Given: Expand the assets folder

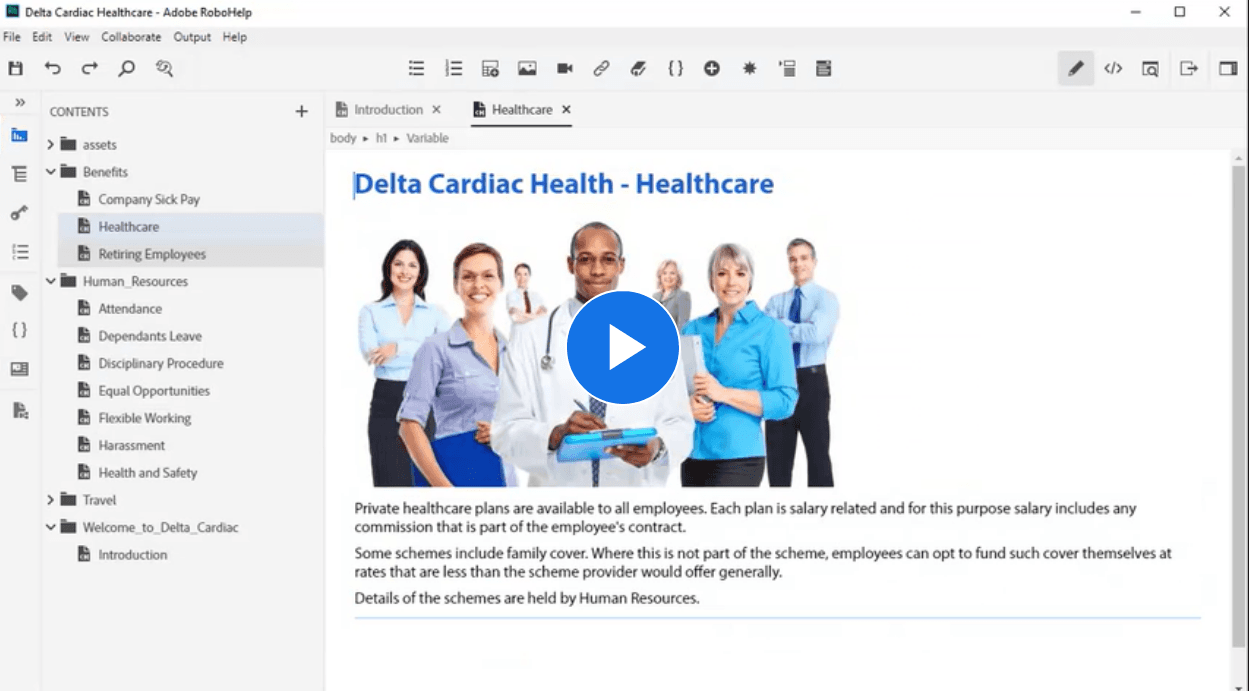Looking at the screenshot, I should tap(51, 145).
